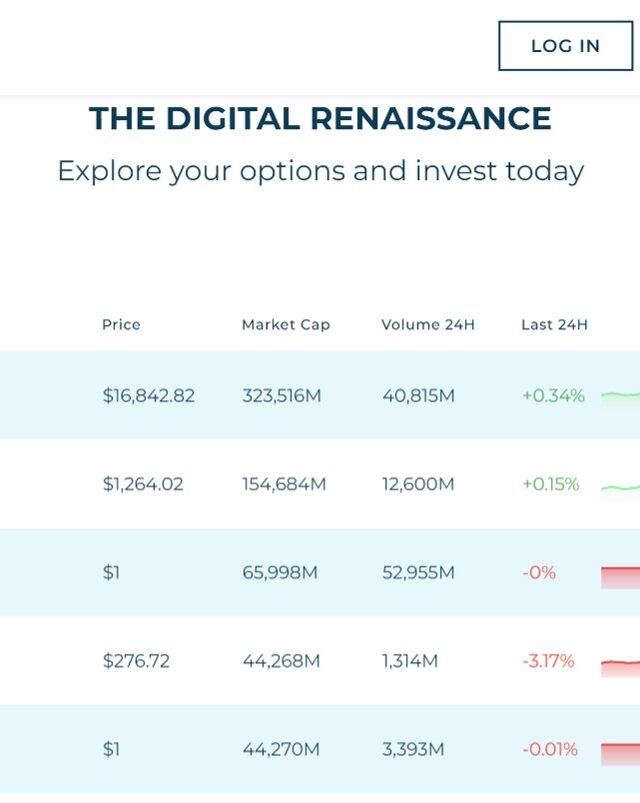The width and height of the screenshot is (640, 803).
Task: Click the -3.17% change value
Action: pyautogui.click(x=548, y=661)
